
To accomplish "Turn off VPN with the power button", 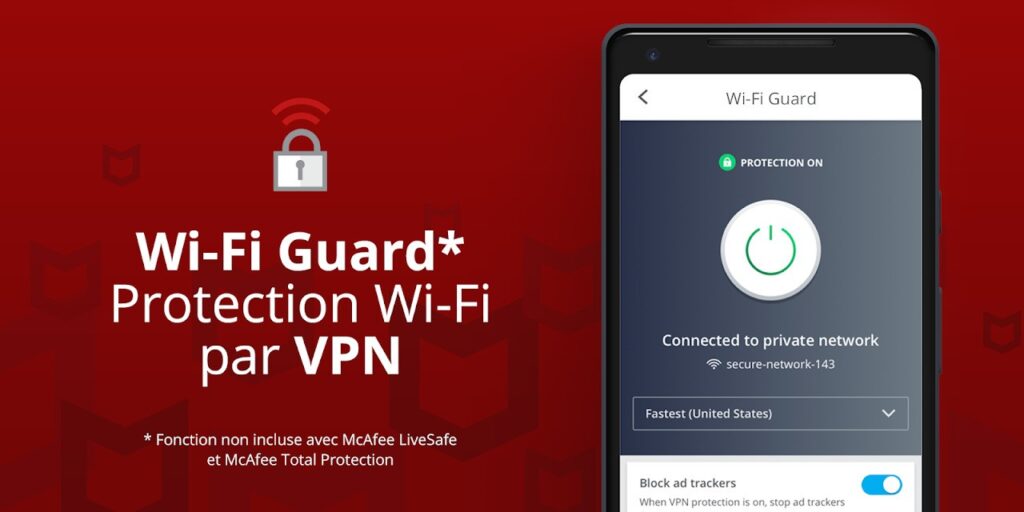I will [771, 250].
